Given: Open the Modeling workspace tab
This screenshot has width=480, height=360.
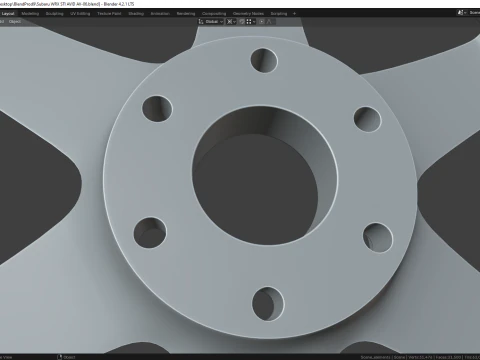Looking at the screenshot, I should coord(30,14).
